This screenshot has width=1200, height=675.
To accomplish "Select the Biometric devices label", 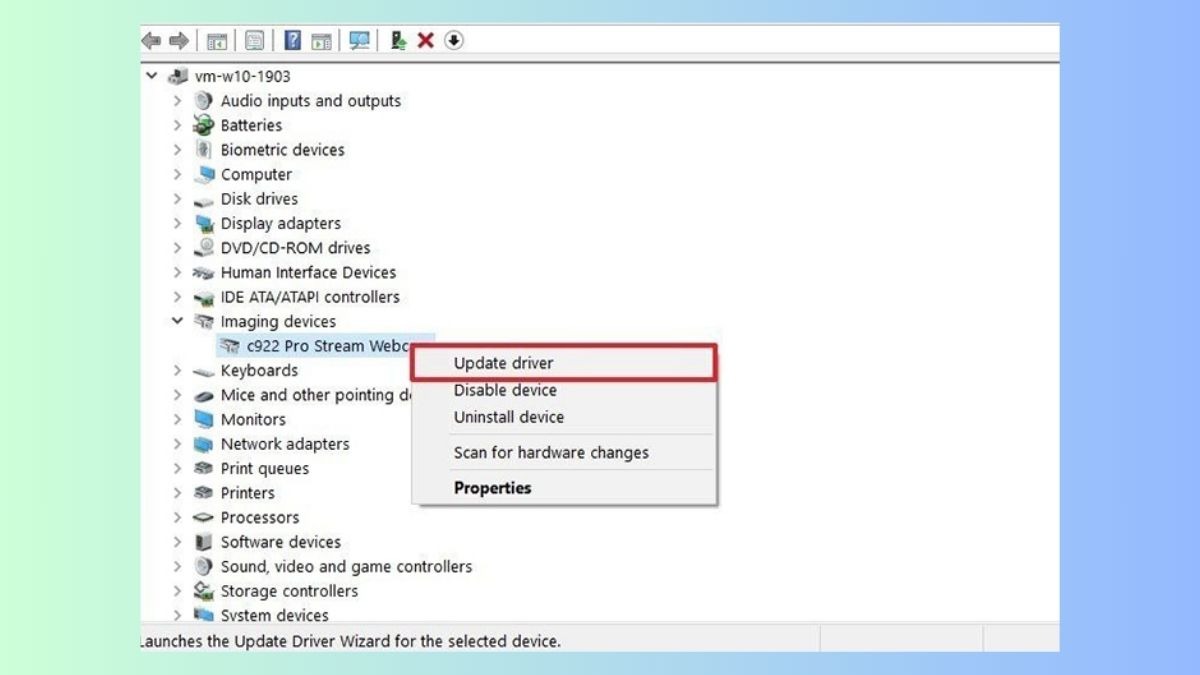I will click(x=282, y=150).
